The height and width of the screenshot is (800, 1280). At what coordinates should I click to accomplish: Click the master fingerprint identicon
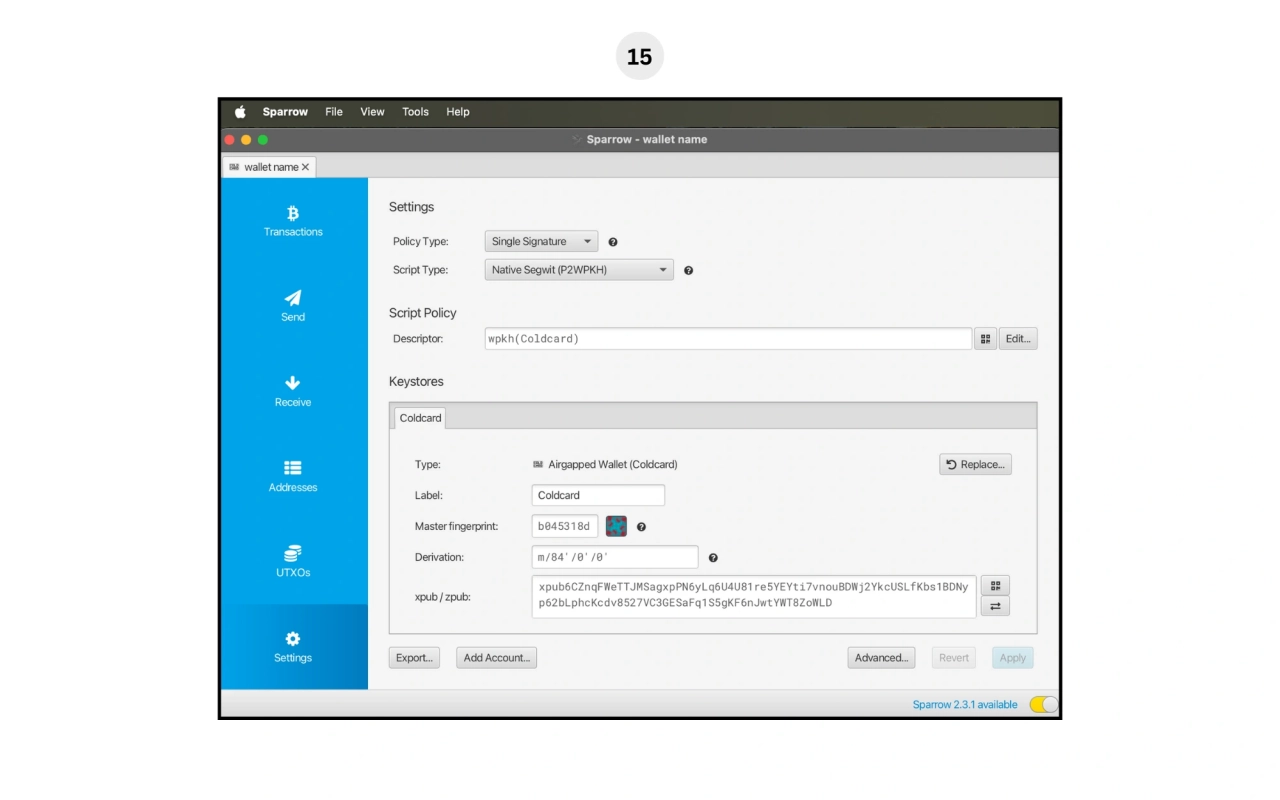616,526
